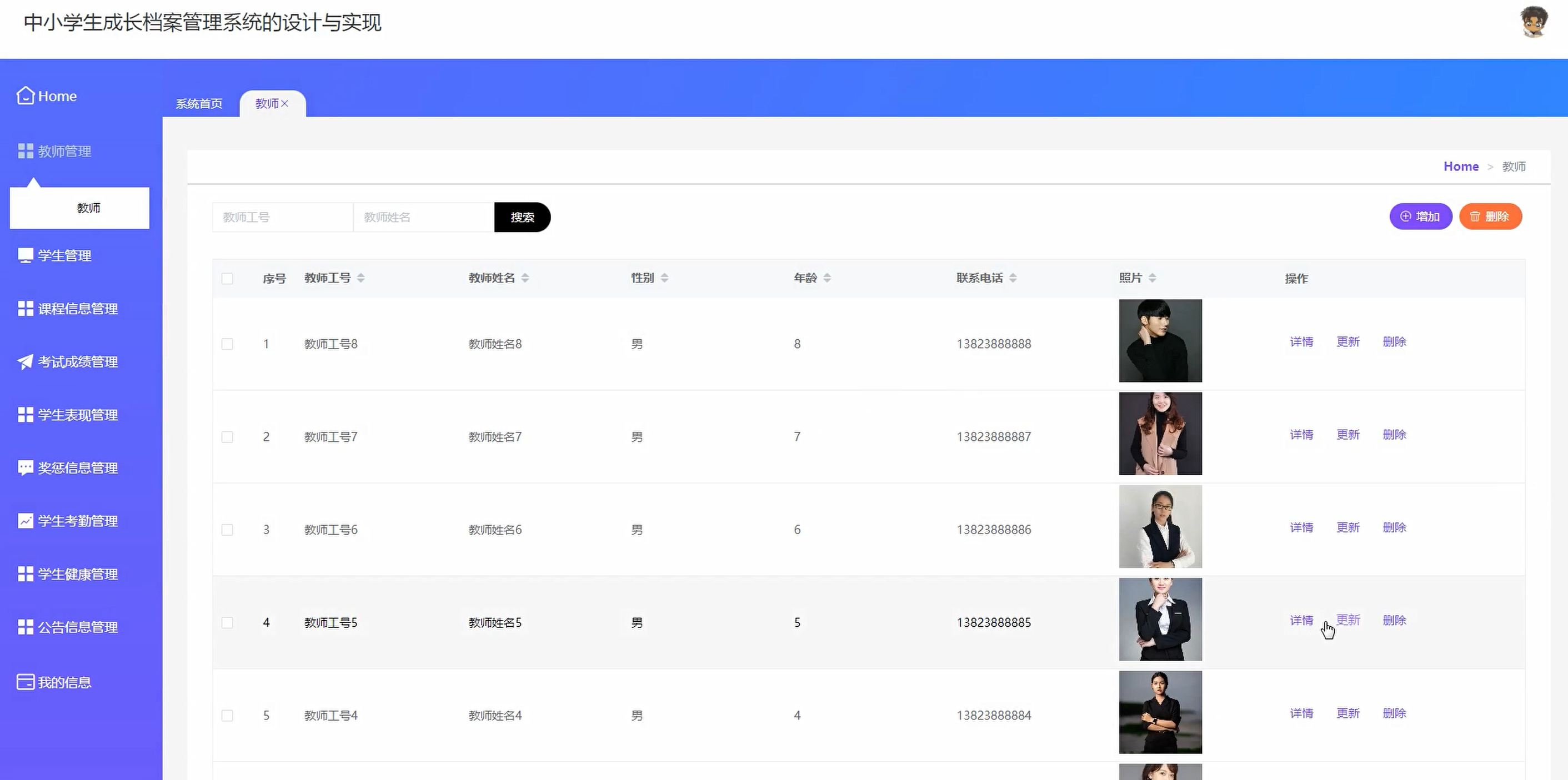Viewport: 1568px width, 780px height.
Task: Open the photo of 教师姓名4
Action: 1160,712
